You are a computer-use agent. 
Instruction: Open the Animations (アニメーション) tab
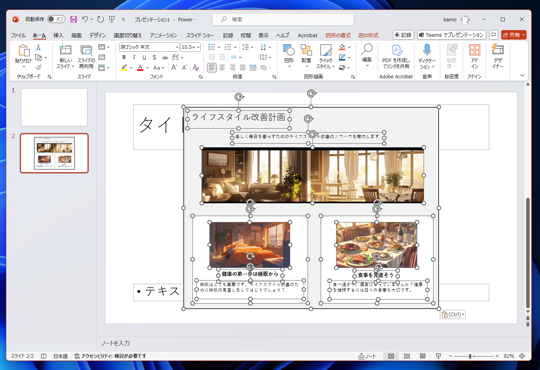163,35
